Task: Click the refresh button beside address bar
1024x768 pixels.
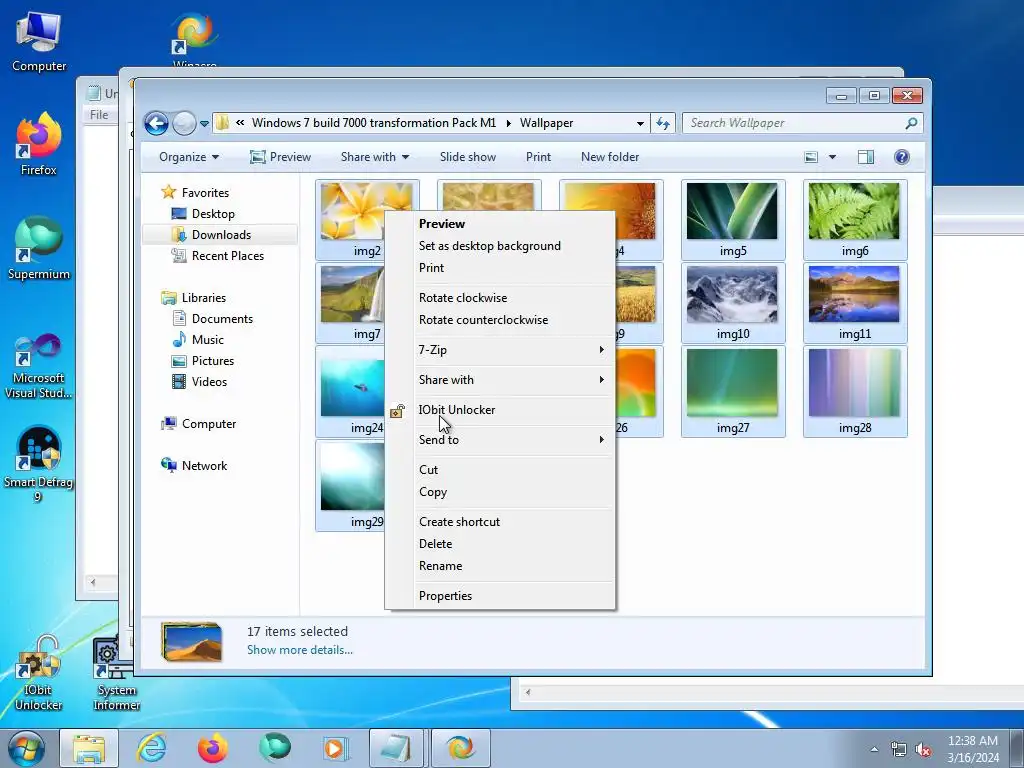Action: click(x=663, y=123)
